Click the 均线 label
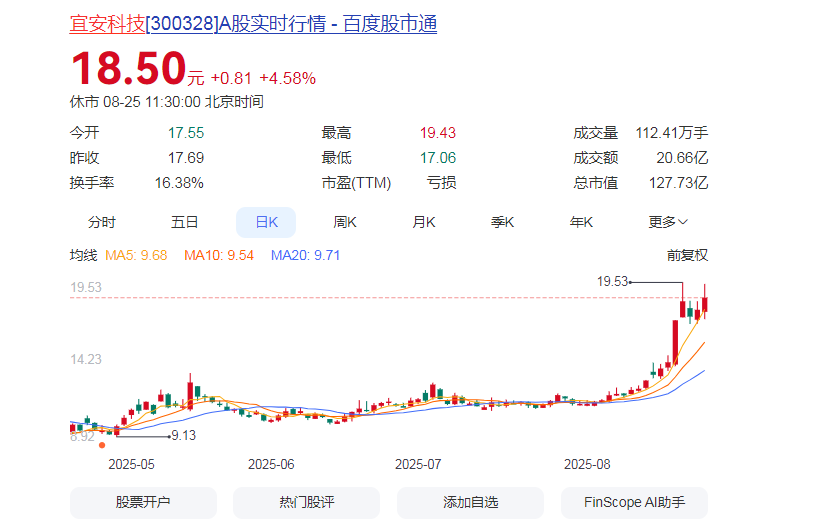The image size is (814, 522). (x=84, y=255)
